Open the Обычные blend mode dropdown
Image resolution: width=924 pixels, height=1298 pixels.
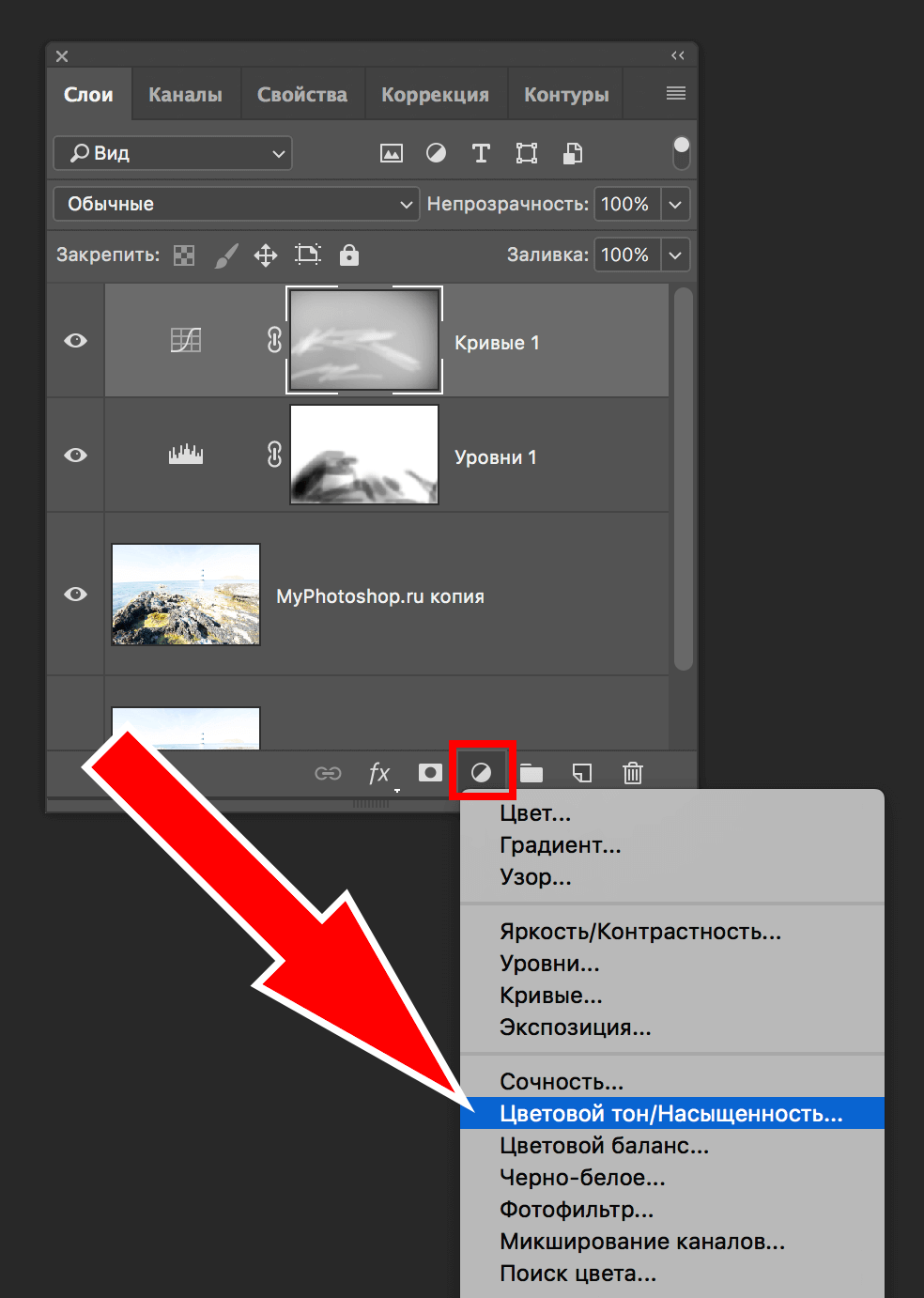235,204
